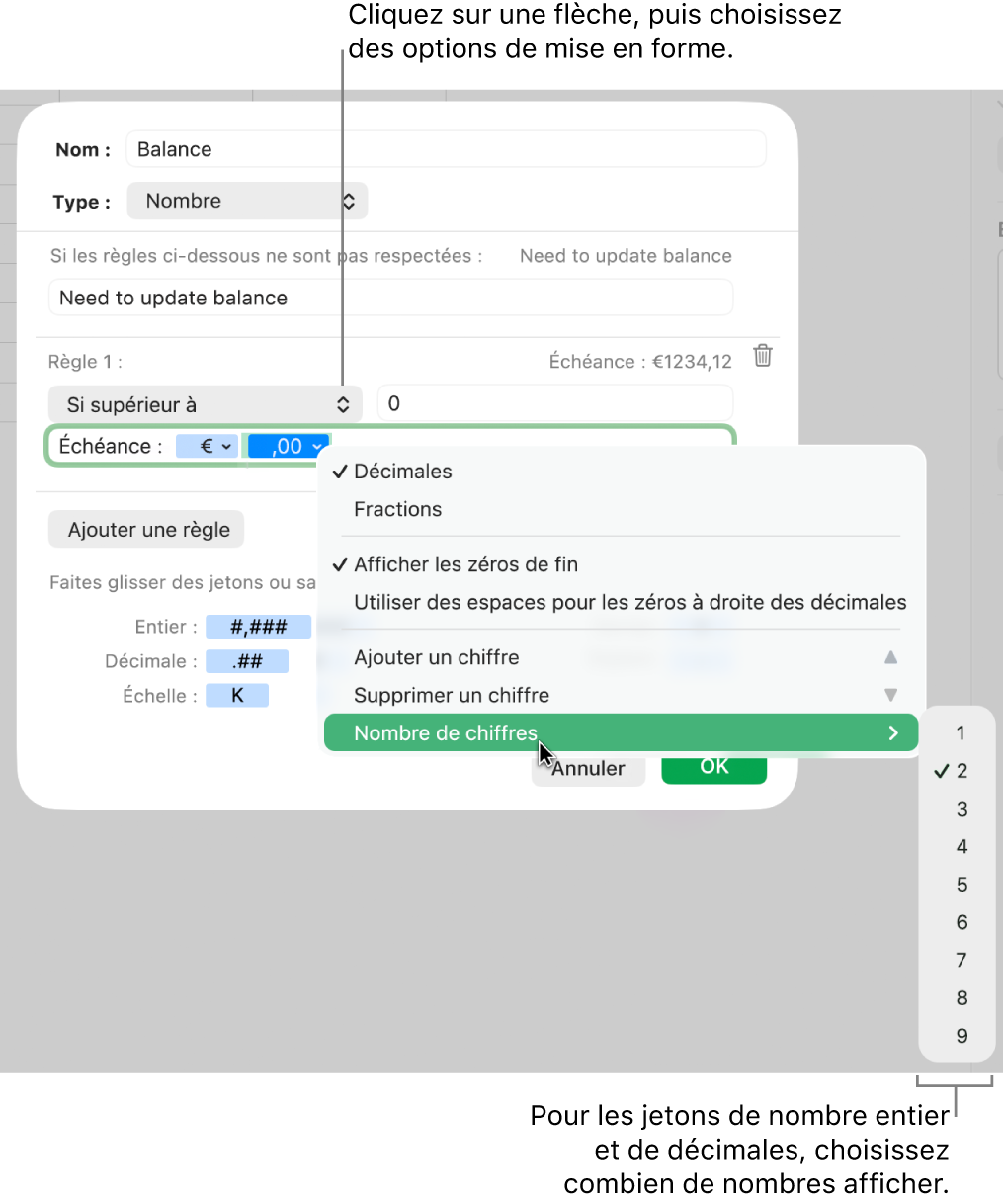The image size is (1004, 1204).
Task: Open the Si supérieur à condition dropdown
Action: pyautogui.click(x=205, y=403)
